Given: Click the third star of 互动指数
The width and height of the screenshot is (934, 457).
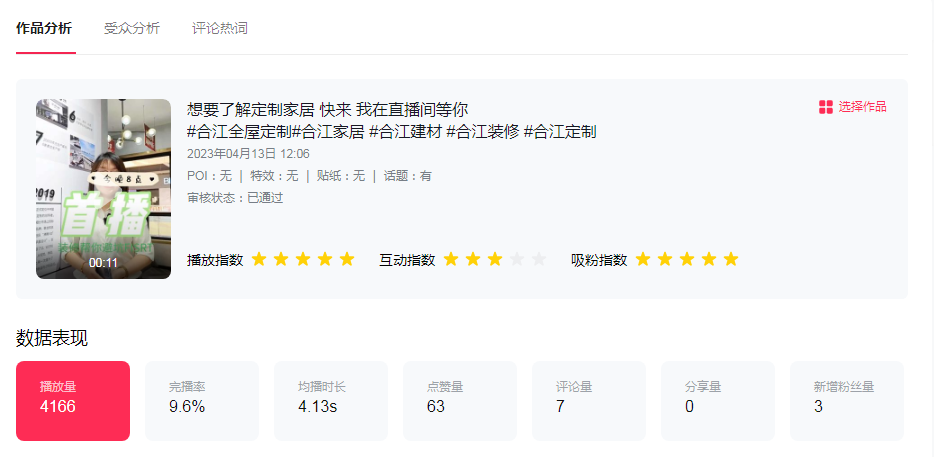Looking at the screenshot, I should click(495, 260).
